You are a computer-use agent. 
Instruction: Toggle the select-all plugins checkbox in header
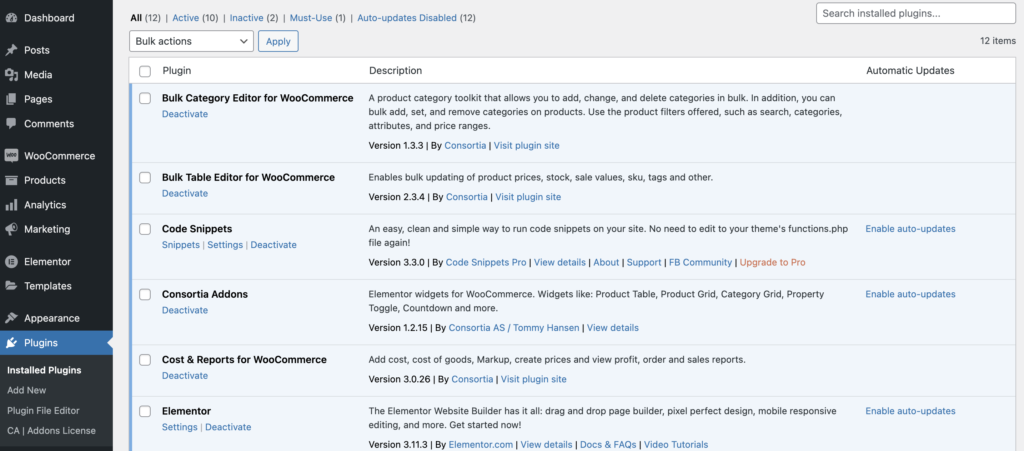[145, 71]
